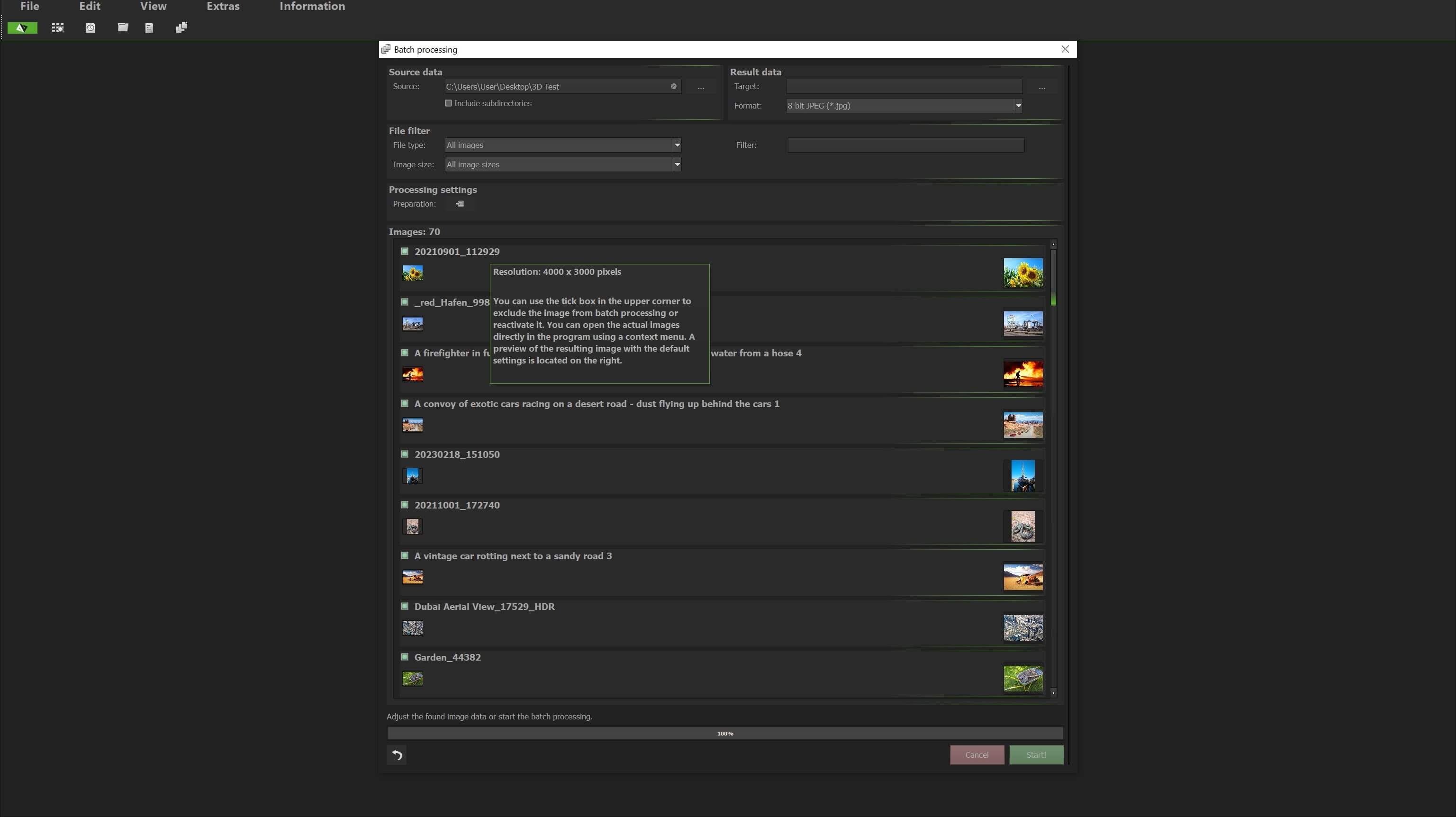Image resolution: width=1456 pixels, height=817 pixels.
Task: Click the file history toolbar icon
Action: pyautogui.click(x=90, y=27)
